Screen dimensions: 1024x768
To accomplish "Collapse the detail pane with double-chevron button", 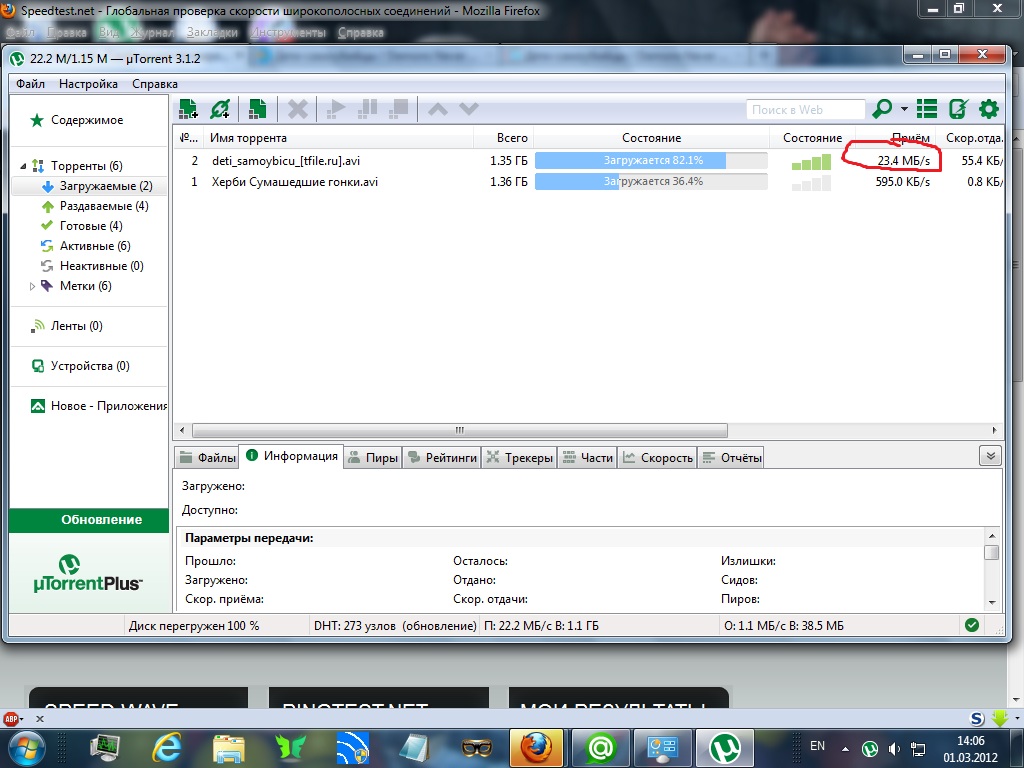I will coord(990,456).
